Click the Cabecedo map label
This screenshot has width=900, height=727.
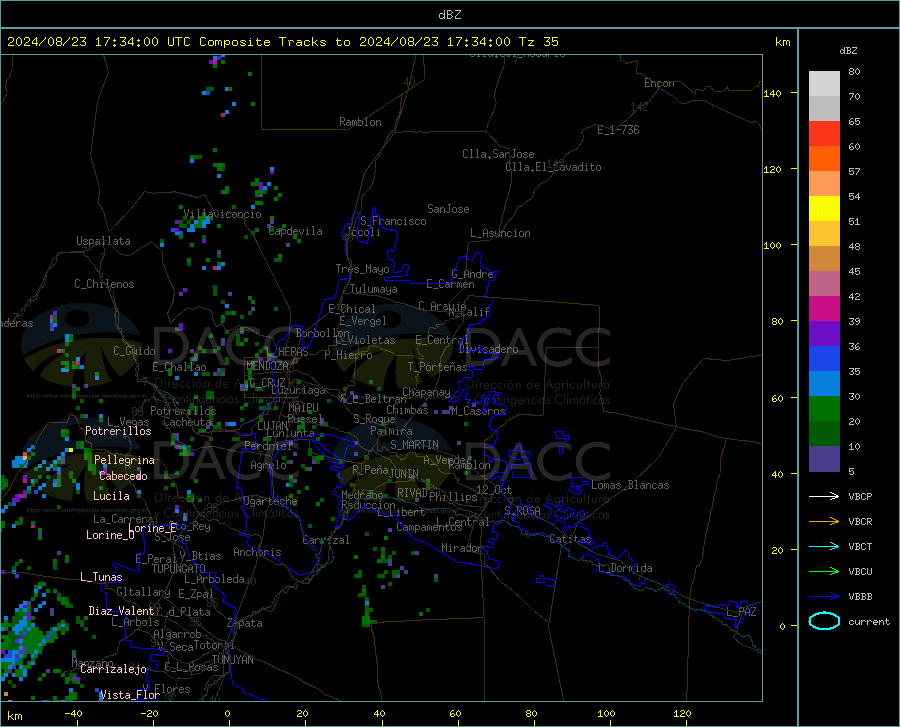click(123, 476)
